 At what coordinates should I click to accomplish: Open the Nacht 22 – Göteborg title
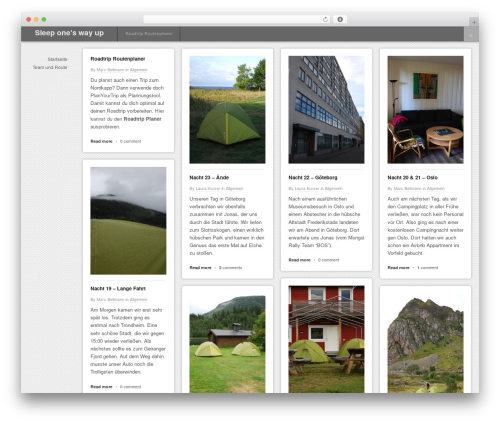[x=313, y=178]
